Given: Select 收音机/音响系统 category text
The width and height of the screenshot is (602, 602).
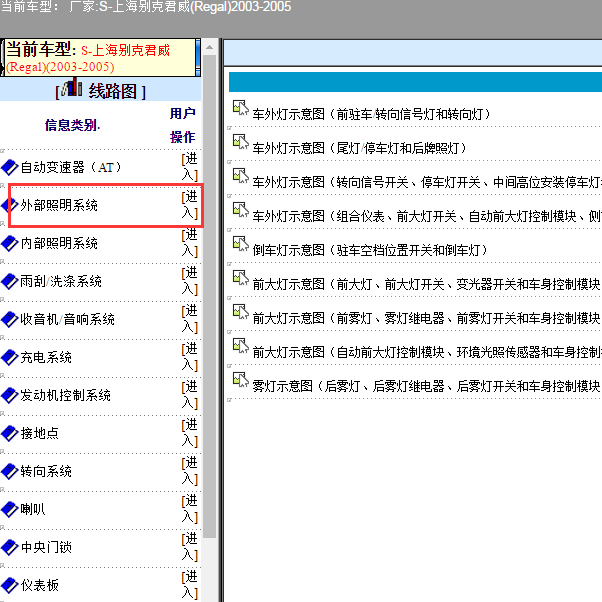Looking at the screenshot, I should (x=68, y=319).
